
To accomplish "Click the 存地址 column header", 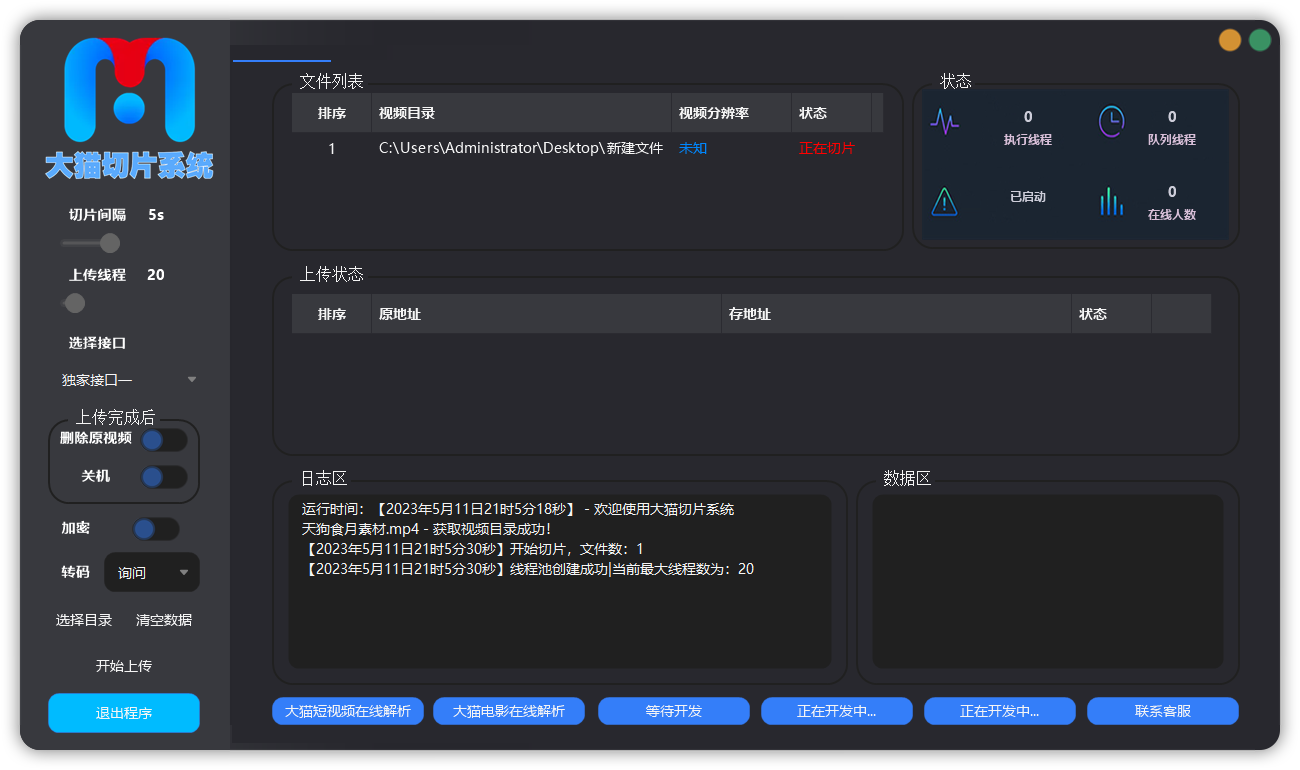I will pyautogui.click(x=897, y=314).
